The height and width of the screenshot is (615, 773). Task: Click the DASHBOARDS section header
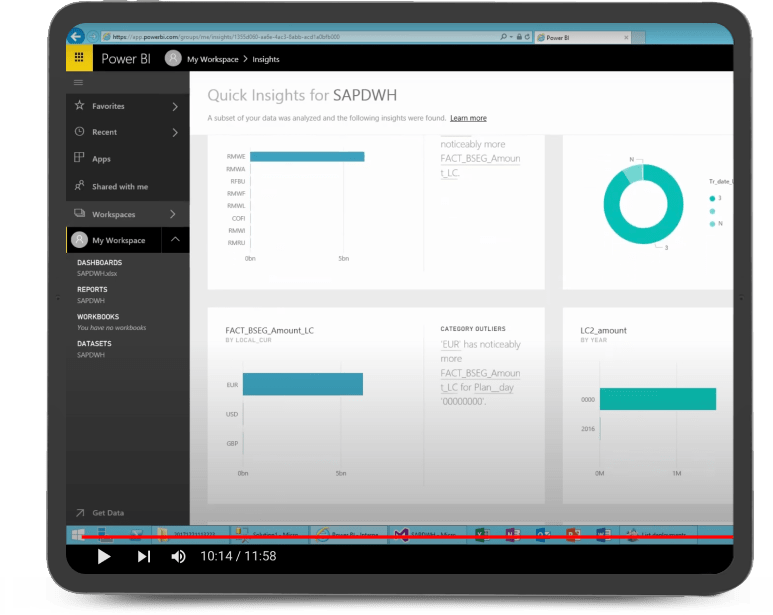(x=100, y=263)
